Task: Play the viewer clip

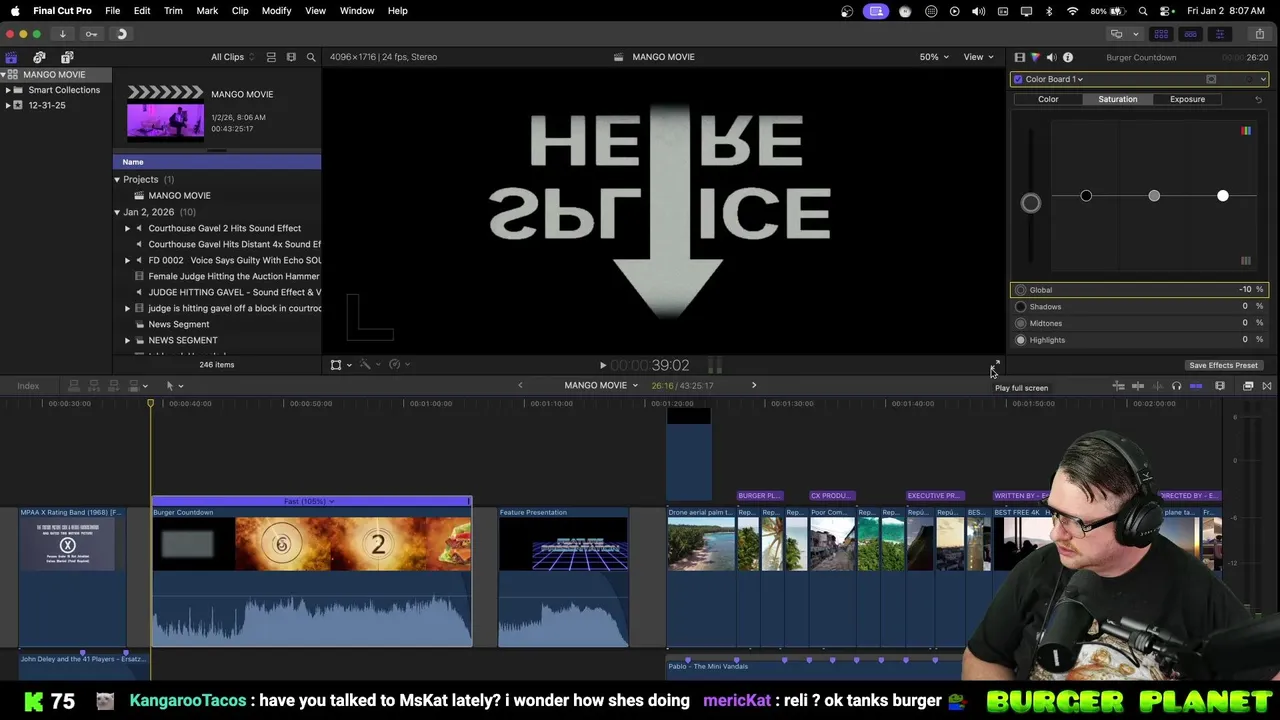Action: [602, 366]
